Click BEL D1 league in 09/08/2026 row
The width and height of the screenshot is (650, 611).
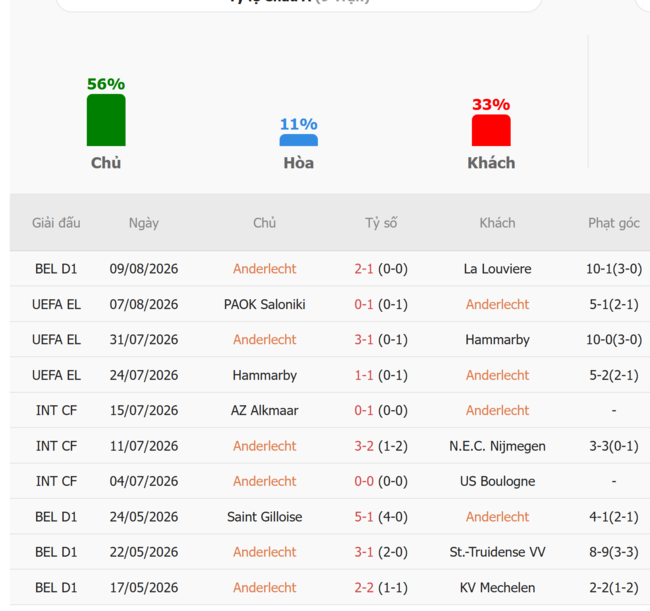56,269
